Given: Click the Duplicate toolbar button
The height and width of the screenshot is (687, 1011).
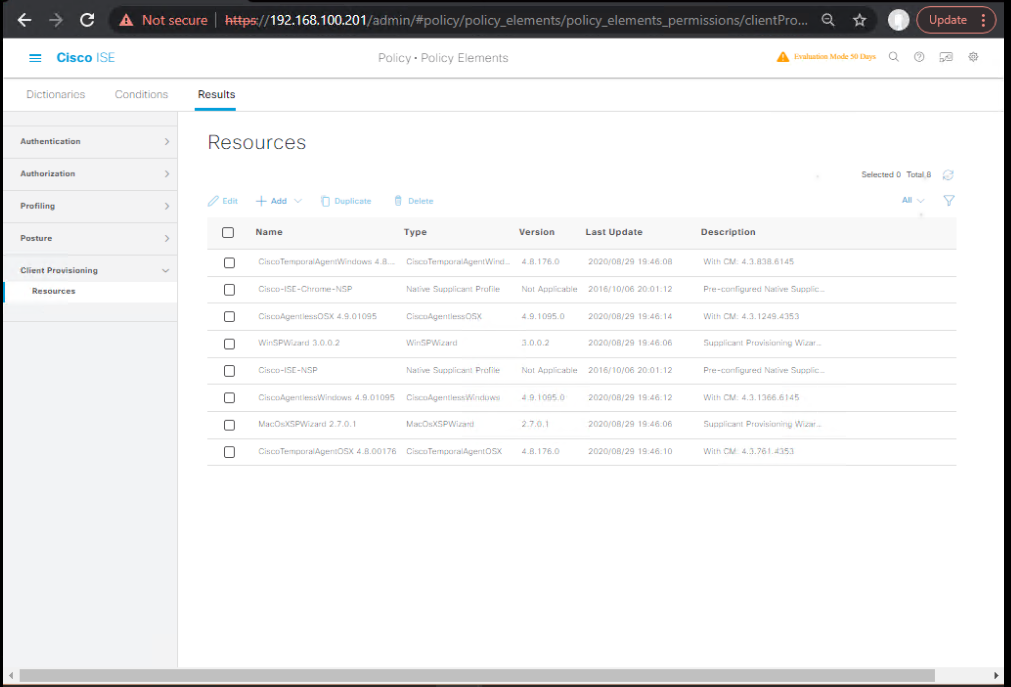Looking at the screenshot, I should (x=346, y=201).
